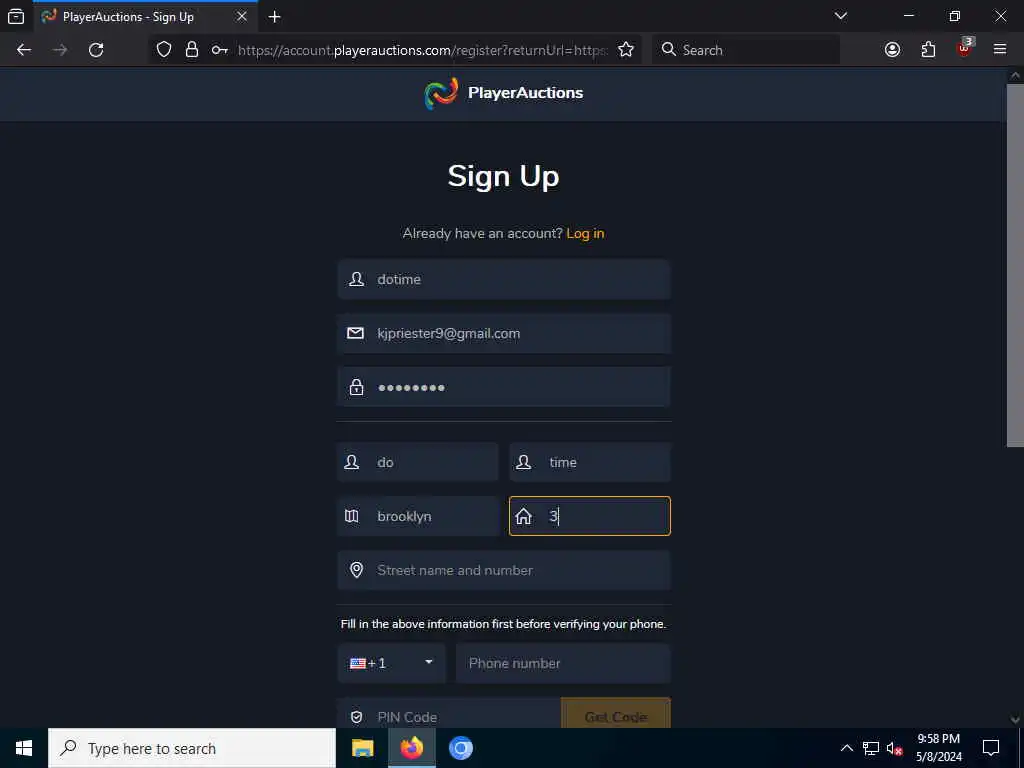Click the PlayerAuctions logo in header
This screenshot has height=768, width=1024.
tap(504, 93)
